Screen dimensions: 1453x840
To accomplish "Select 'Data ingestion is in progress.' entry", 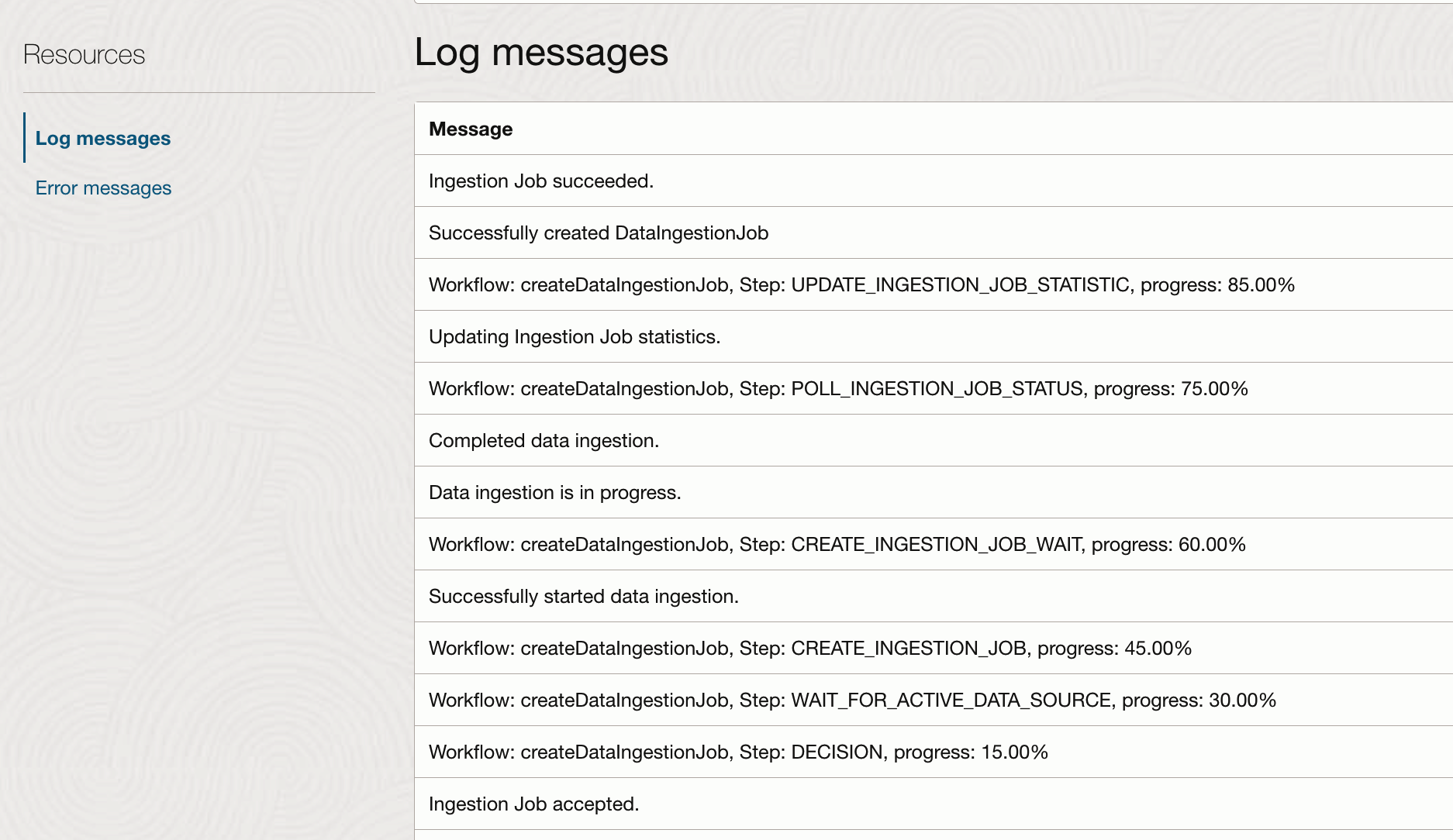I will point(554,493).
